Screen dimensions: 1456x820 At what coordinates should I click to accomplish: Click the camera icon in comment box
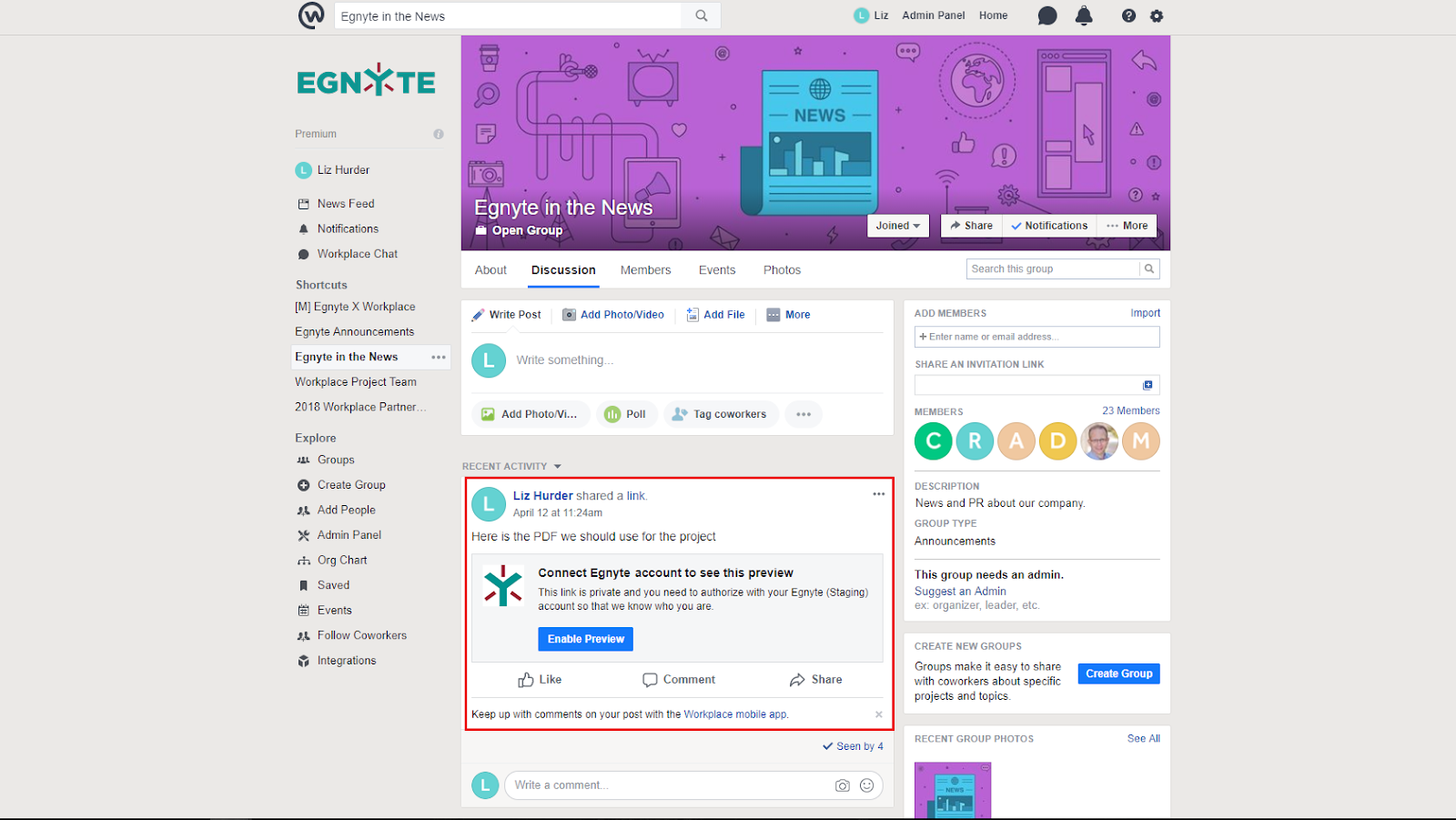[x=843, y=785]
